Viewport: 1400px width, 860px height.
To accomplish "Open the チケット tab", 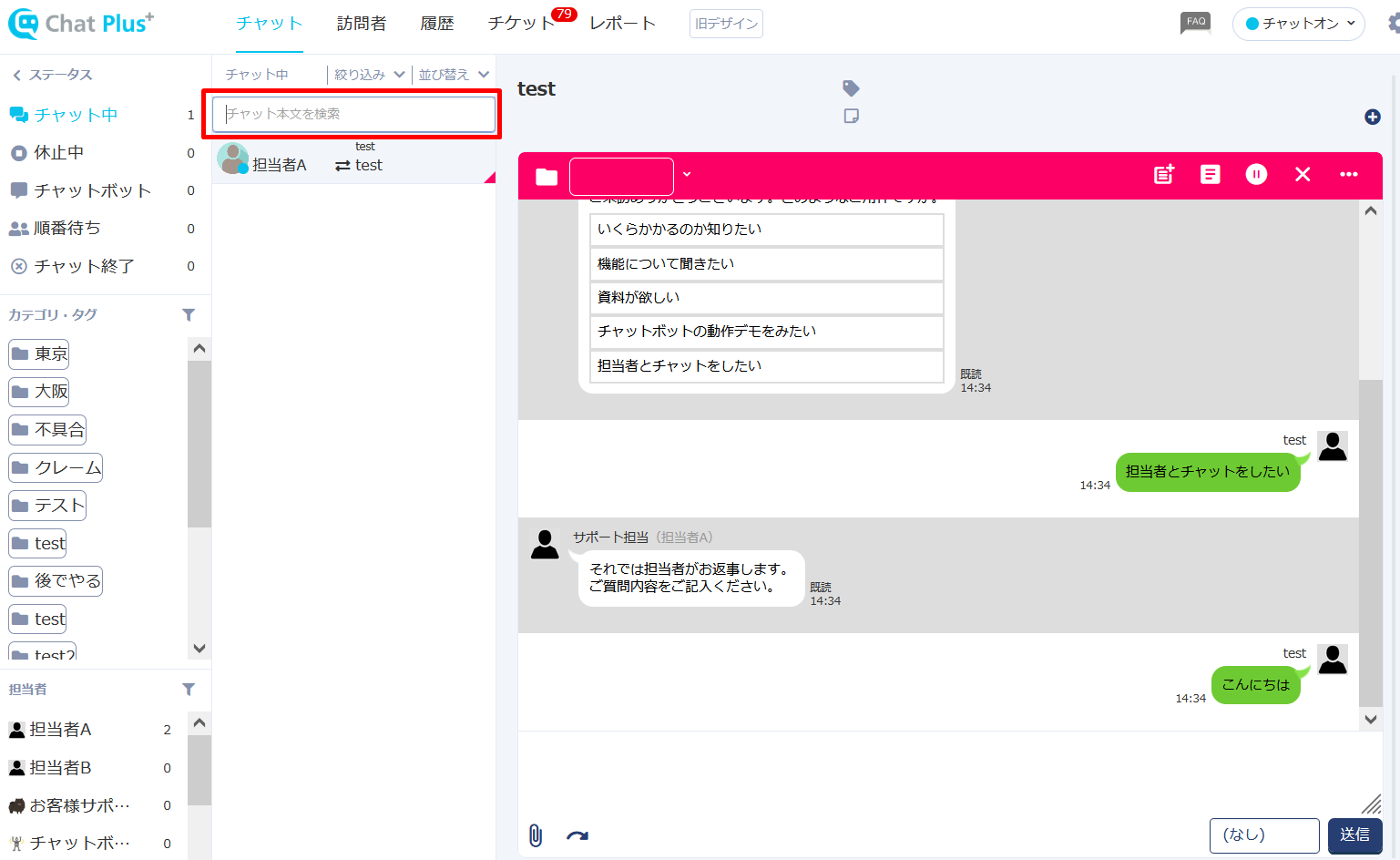I will point(521,24).
